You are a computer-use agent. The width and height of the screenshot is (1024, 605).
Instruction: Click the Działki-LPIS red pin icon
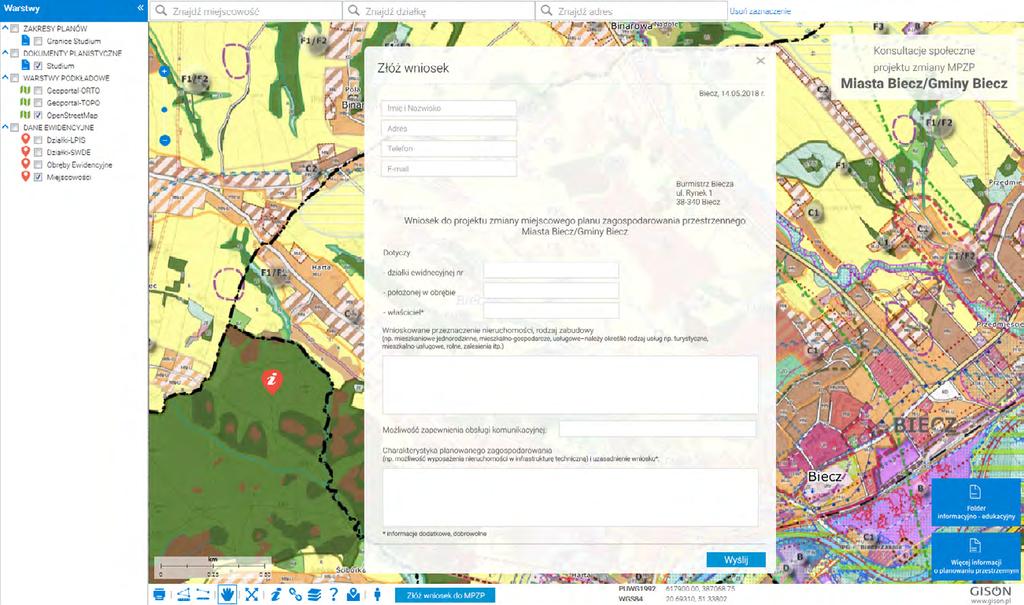coord(25,139)
